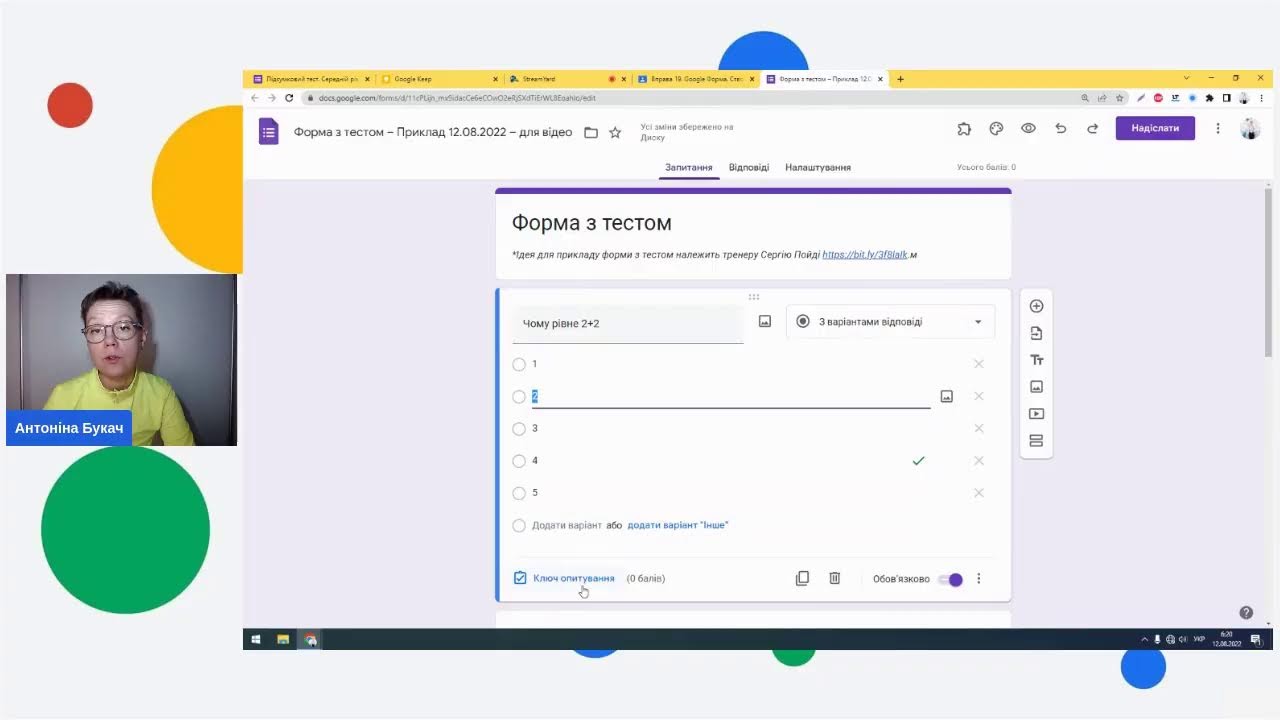Duplicate the question
The width and height of the screenshot is (1280, 720).
[x=802, y=578]
